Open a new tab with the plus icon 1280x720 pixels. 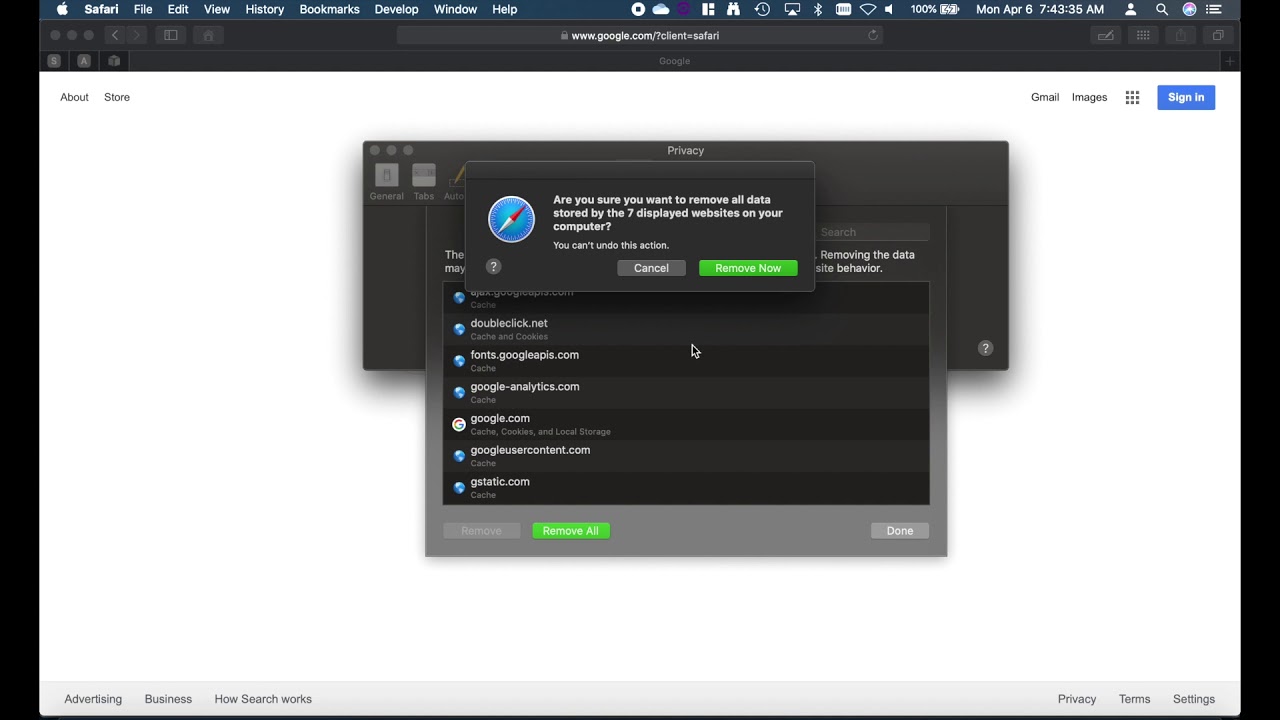(1230, 61)
